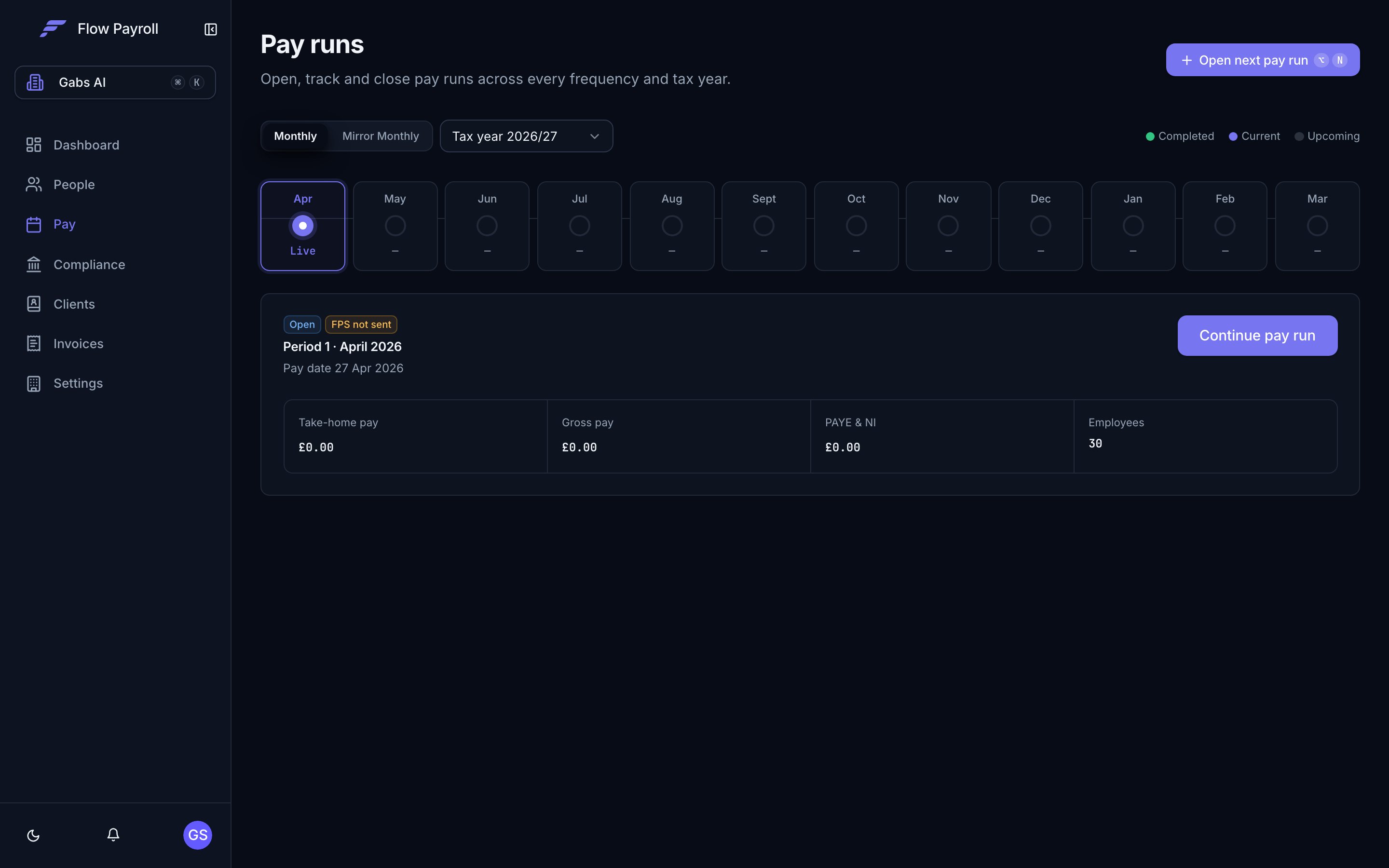Screen dimensions: 1389x868
Task: Select the Apr live period card
Action: click(x=303, y=226)
